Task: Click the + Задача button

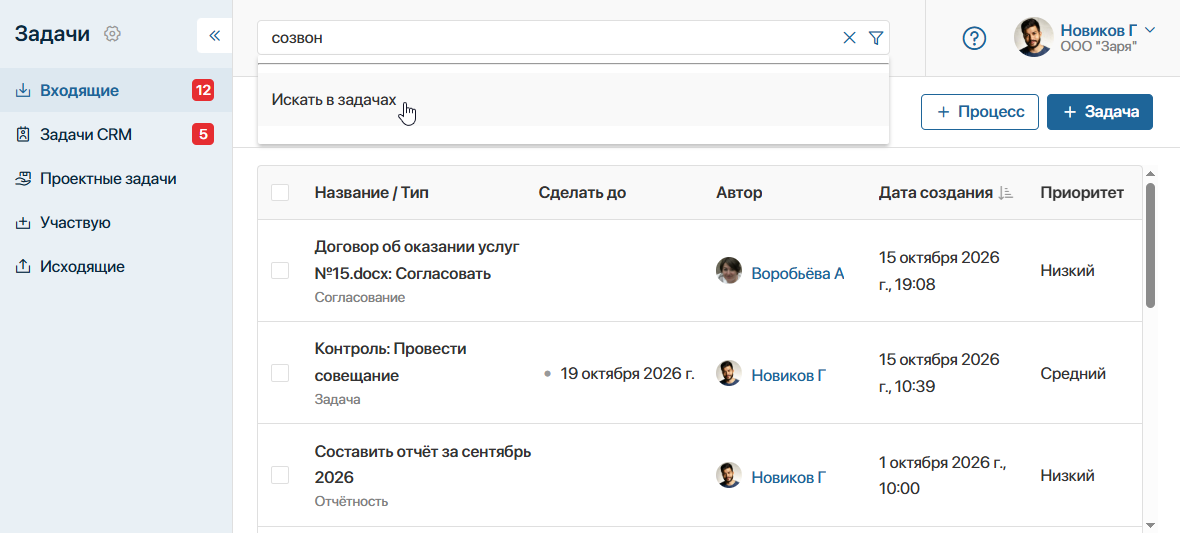Action: [x=1099, y=112]
